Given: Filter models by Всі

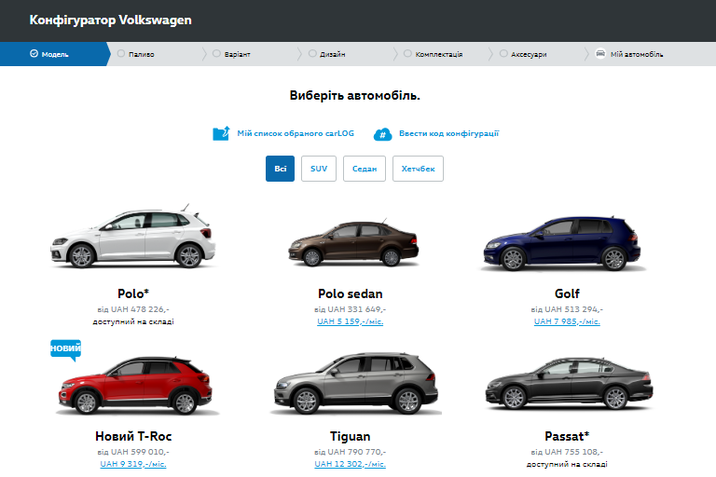Looking at the screenshot, I should [x=280, y=168].
